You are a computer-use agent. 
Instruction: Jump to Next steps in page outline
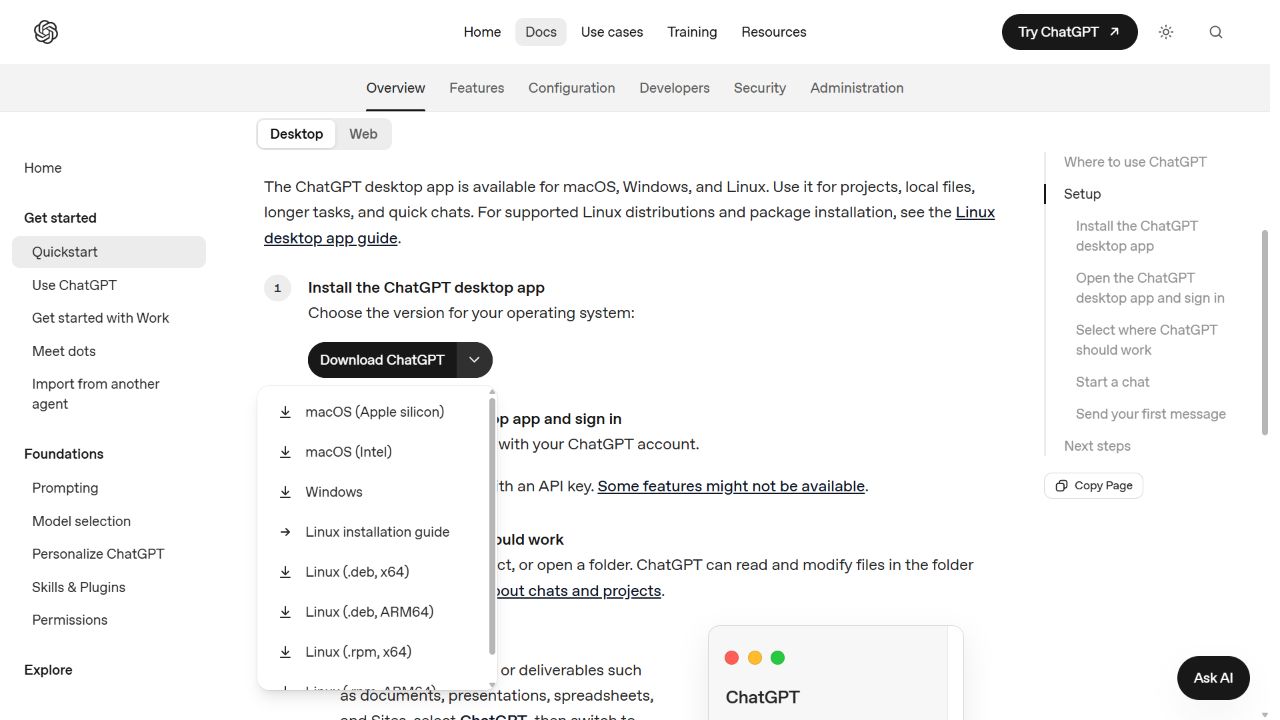[1098, 446]
